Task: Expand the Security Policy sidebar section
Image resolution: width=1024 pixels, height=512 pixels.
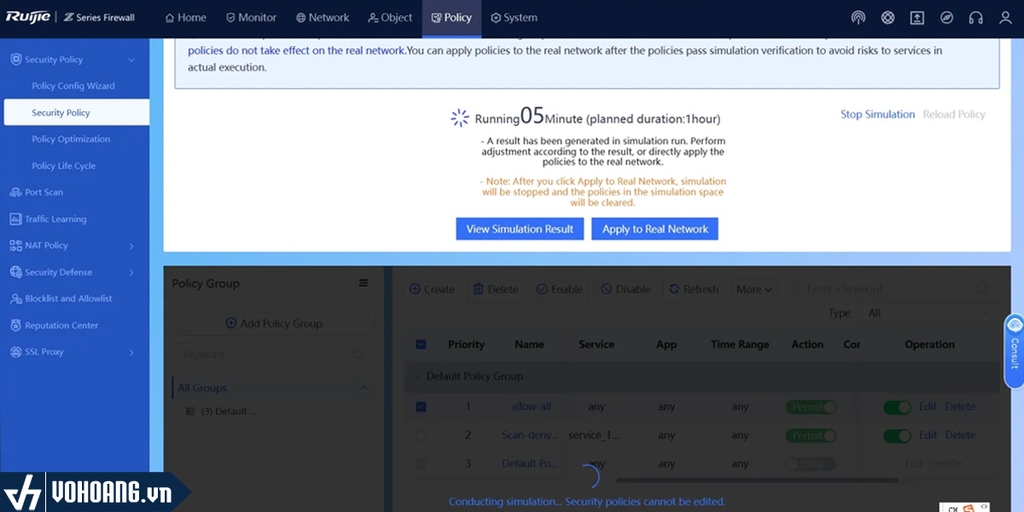Action: click(75, 59)
